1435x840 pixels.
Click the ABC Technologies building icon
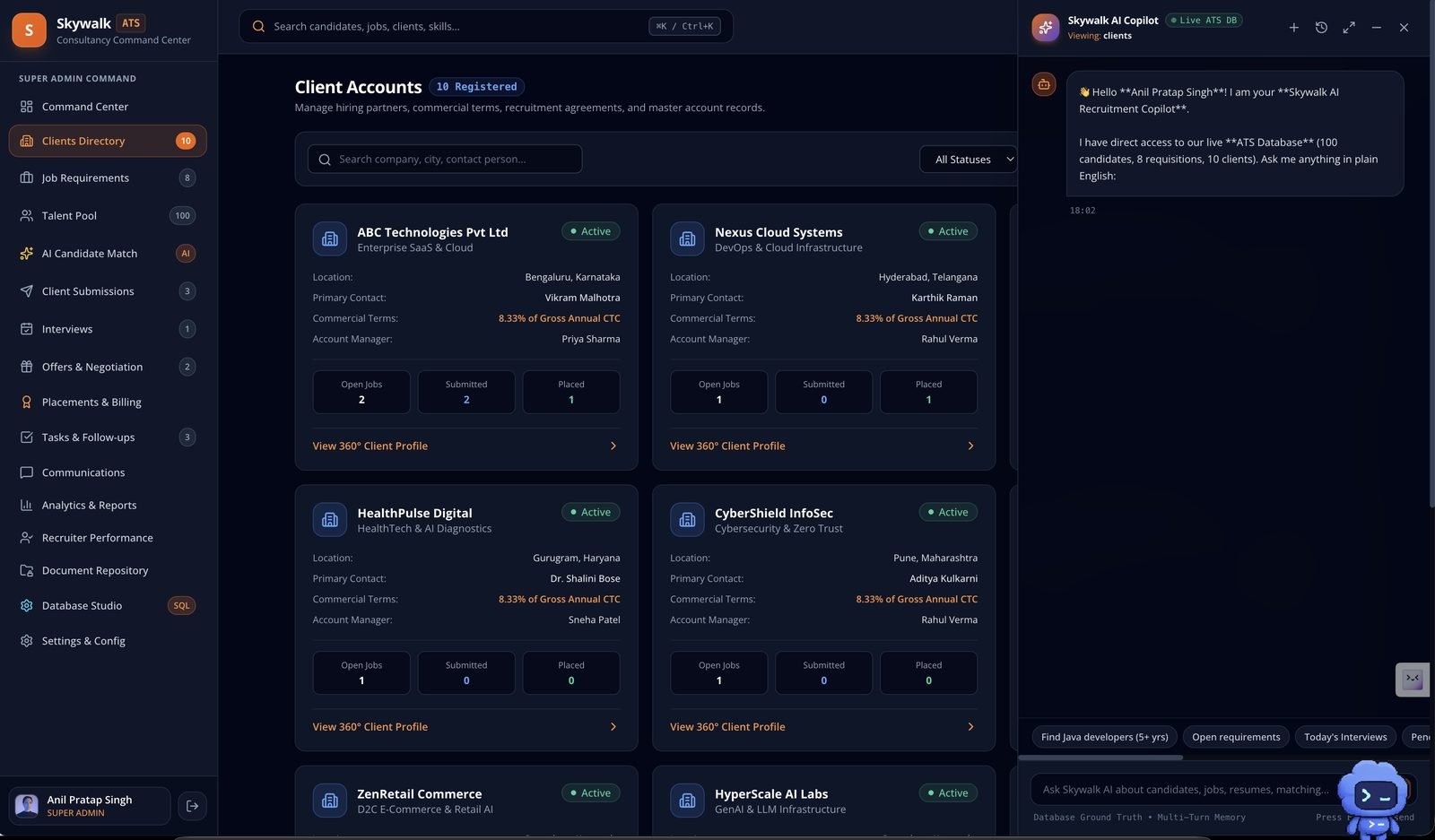(330, 238)
